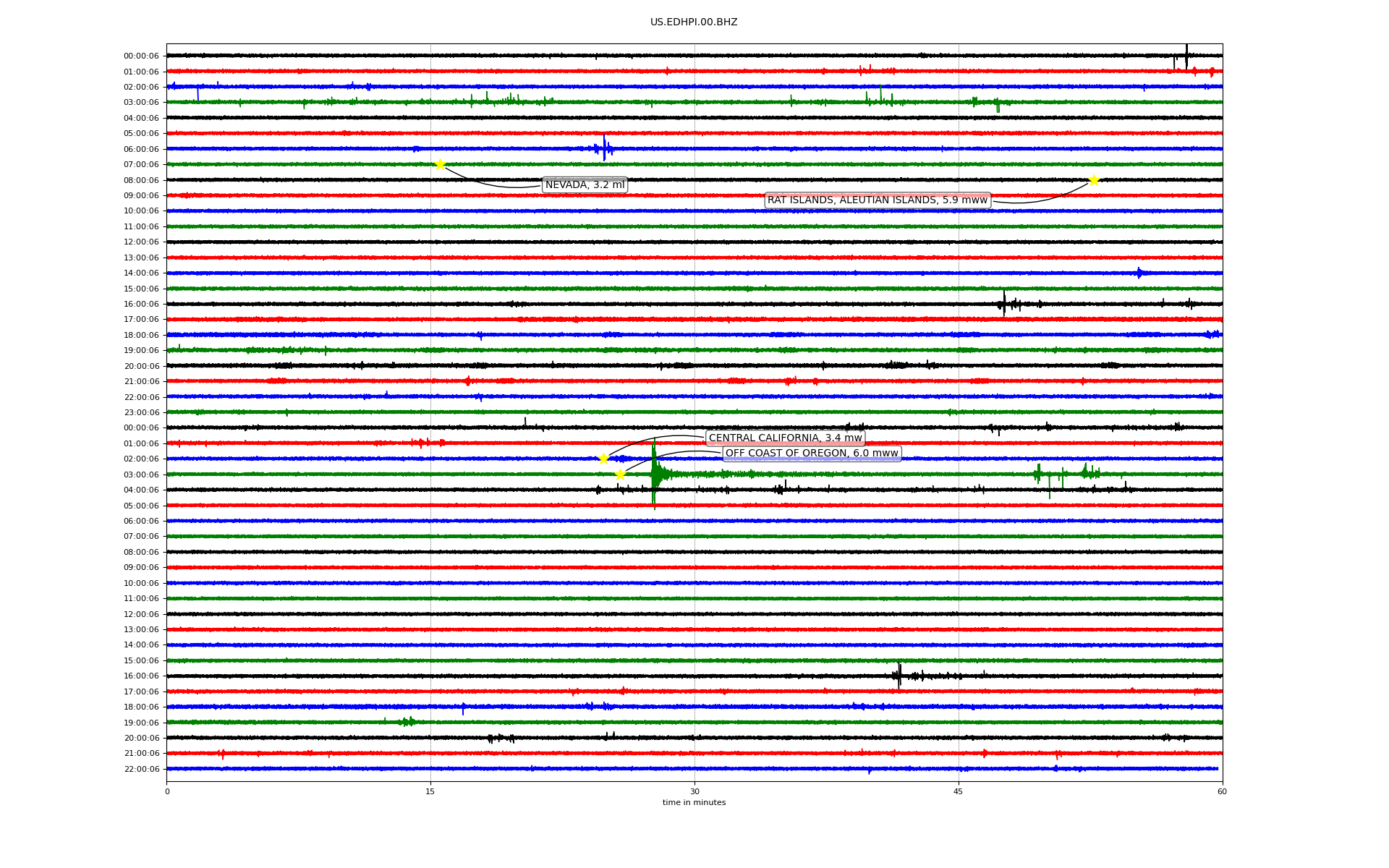
Task: Click the NEVADA, 3.2 ml annotation label
Action: pyautogui.click(x=585, y=185)
